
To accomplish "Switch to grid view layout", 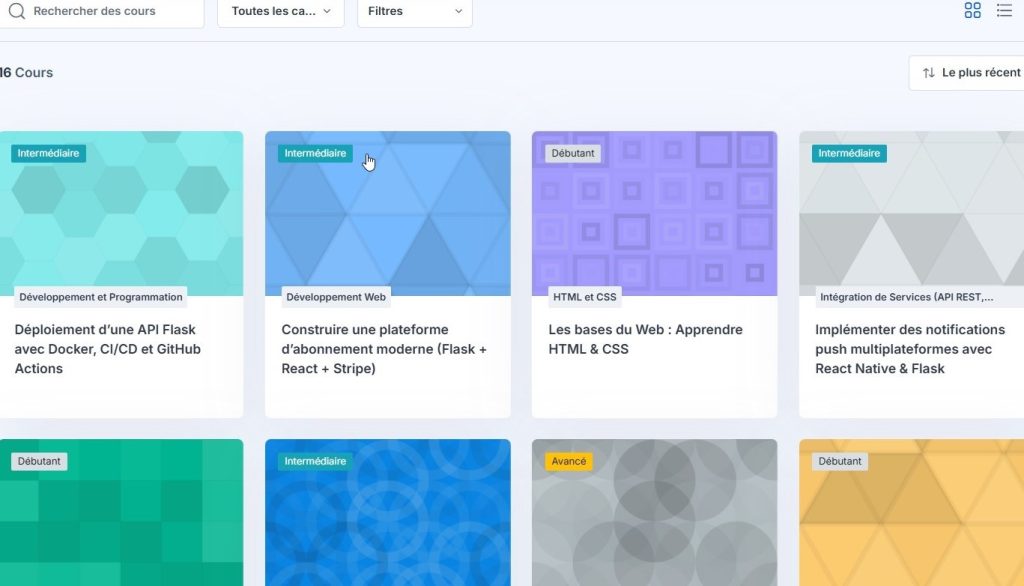I will (972, 11).
